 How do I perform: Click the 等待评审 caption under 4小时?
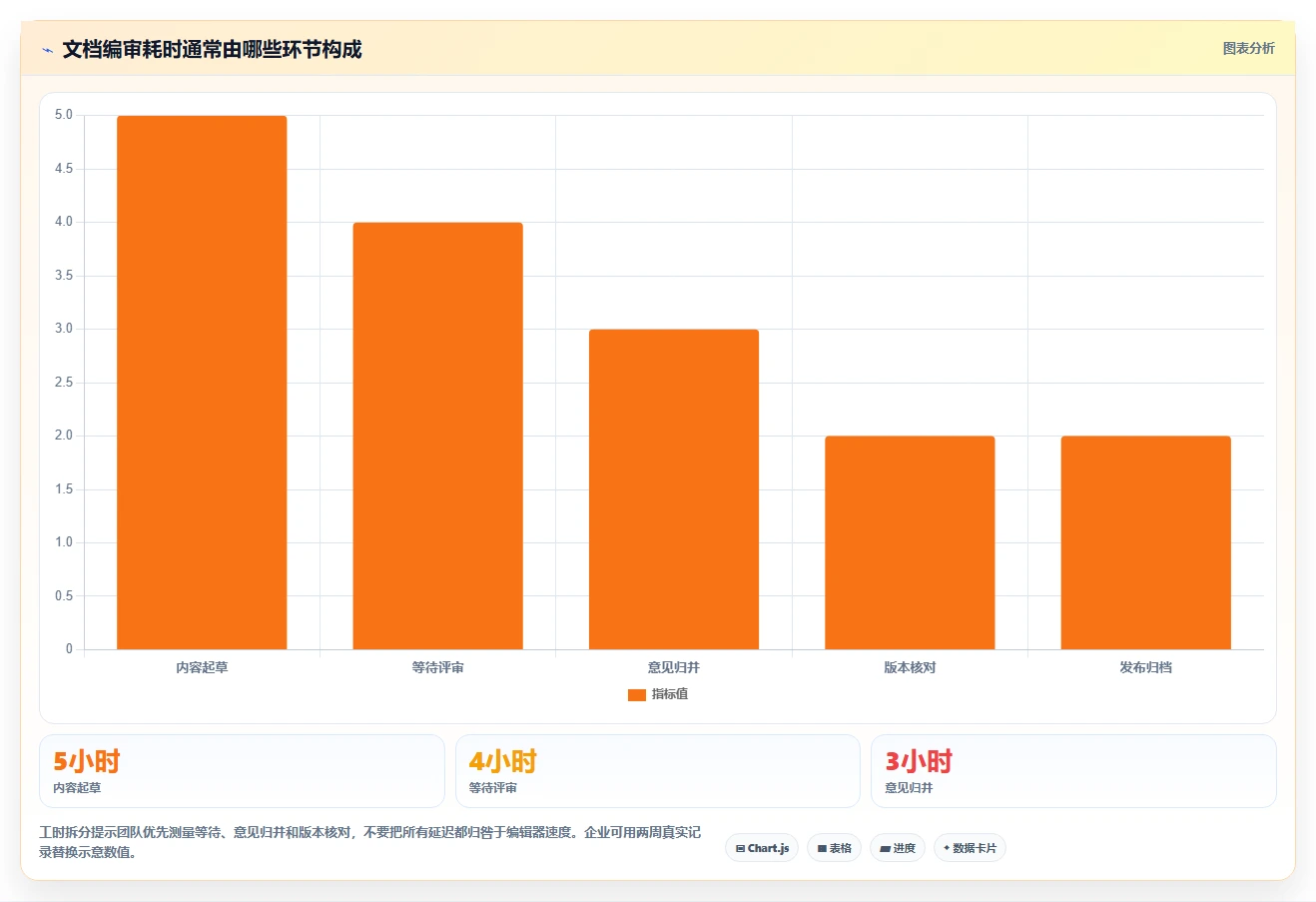click(x=493, y=788)
